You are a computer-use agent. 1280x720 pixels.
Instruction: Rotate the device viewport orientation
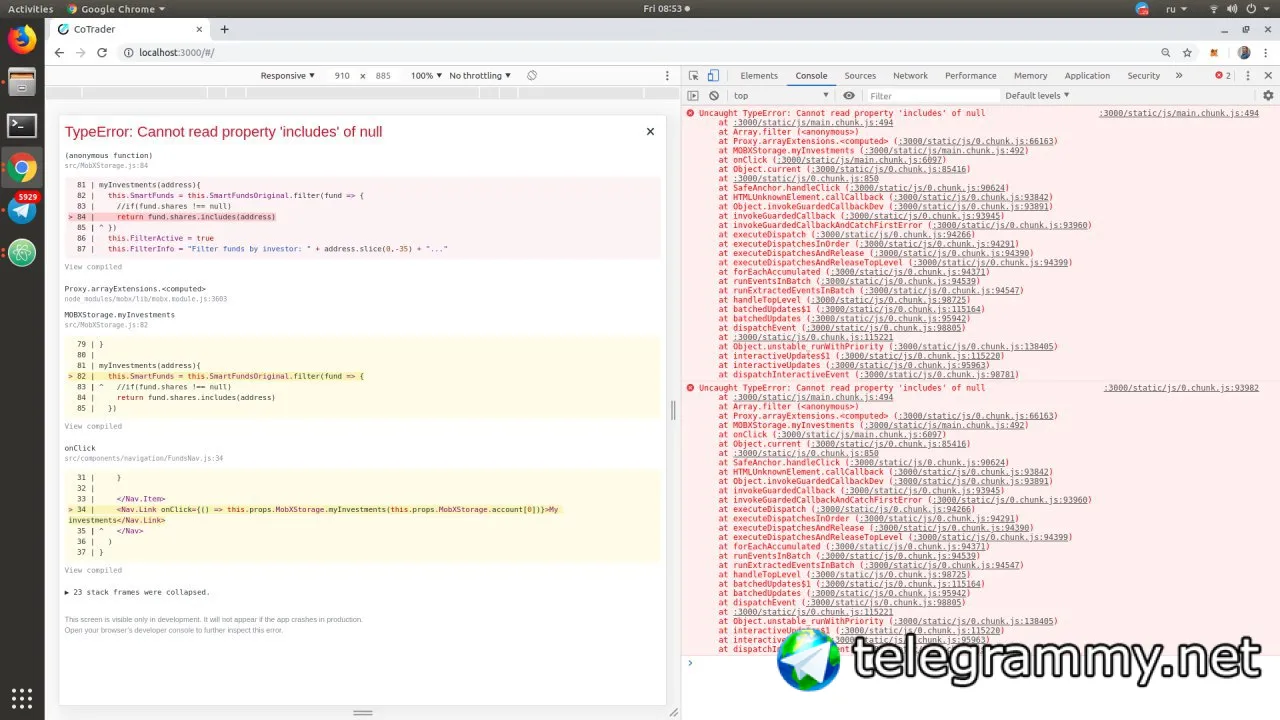(x=532, y=76)
